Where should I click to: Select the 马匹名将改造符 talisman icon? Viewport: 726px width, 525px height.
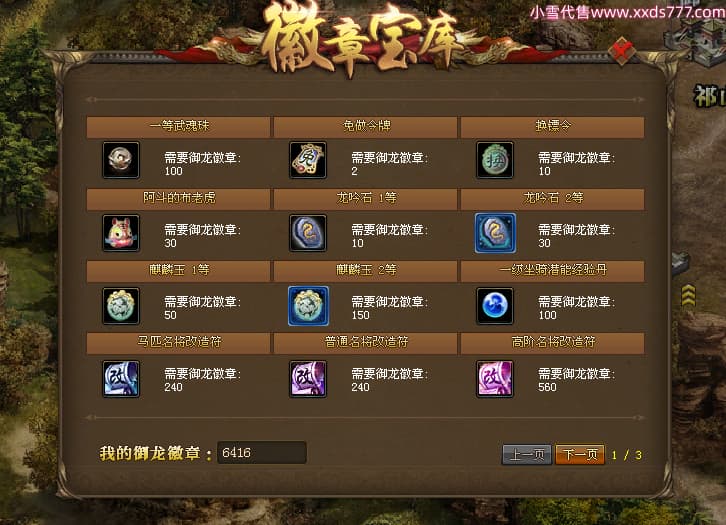click(x=120, y=379)
